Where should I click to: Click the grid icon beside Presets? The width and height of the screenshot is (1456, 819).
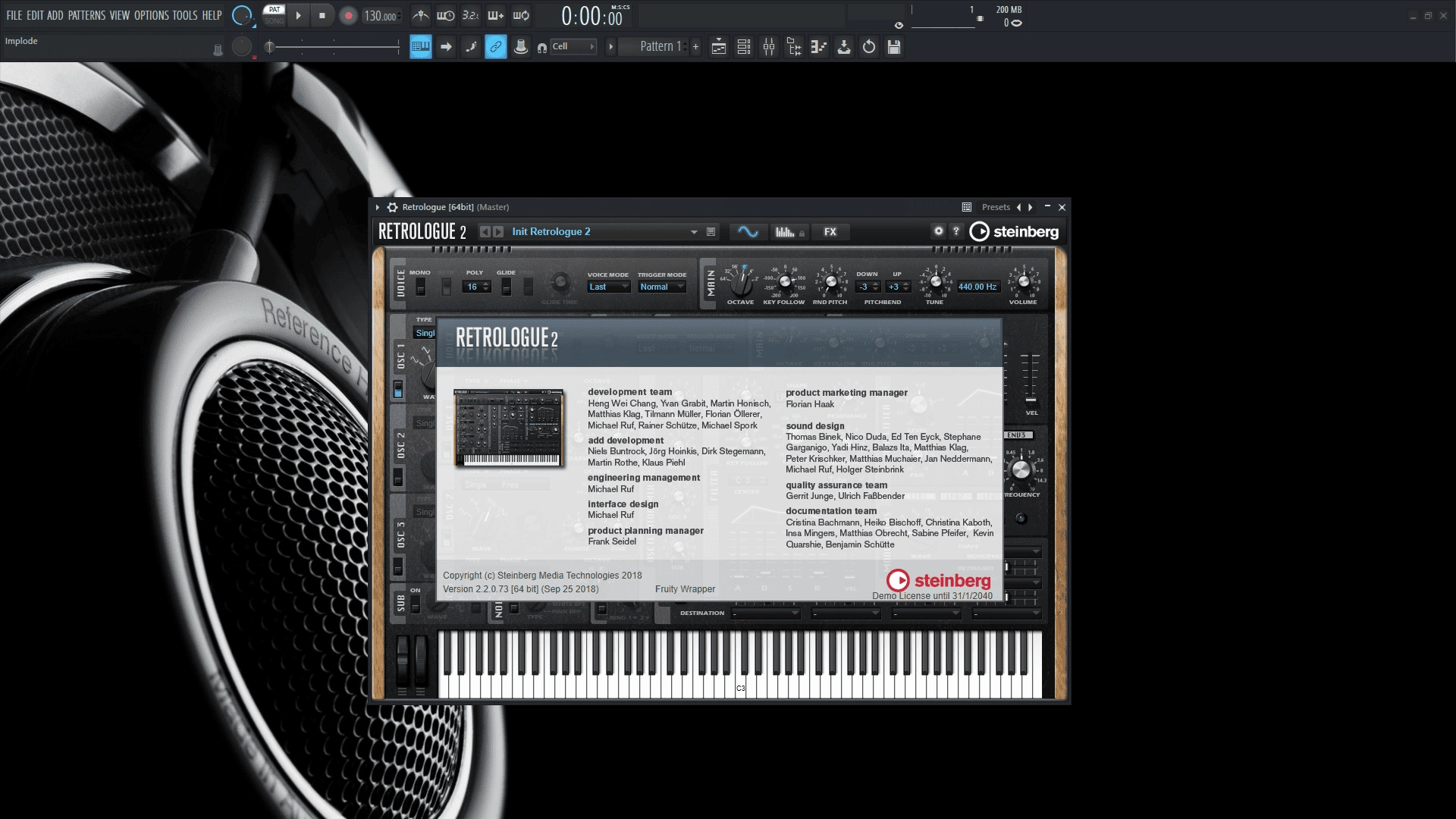click(967, 207)
